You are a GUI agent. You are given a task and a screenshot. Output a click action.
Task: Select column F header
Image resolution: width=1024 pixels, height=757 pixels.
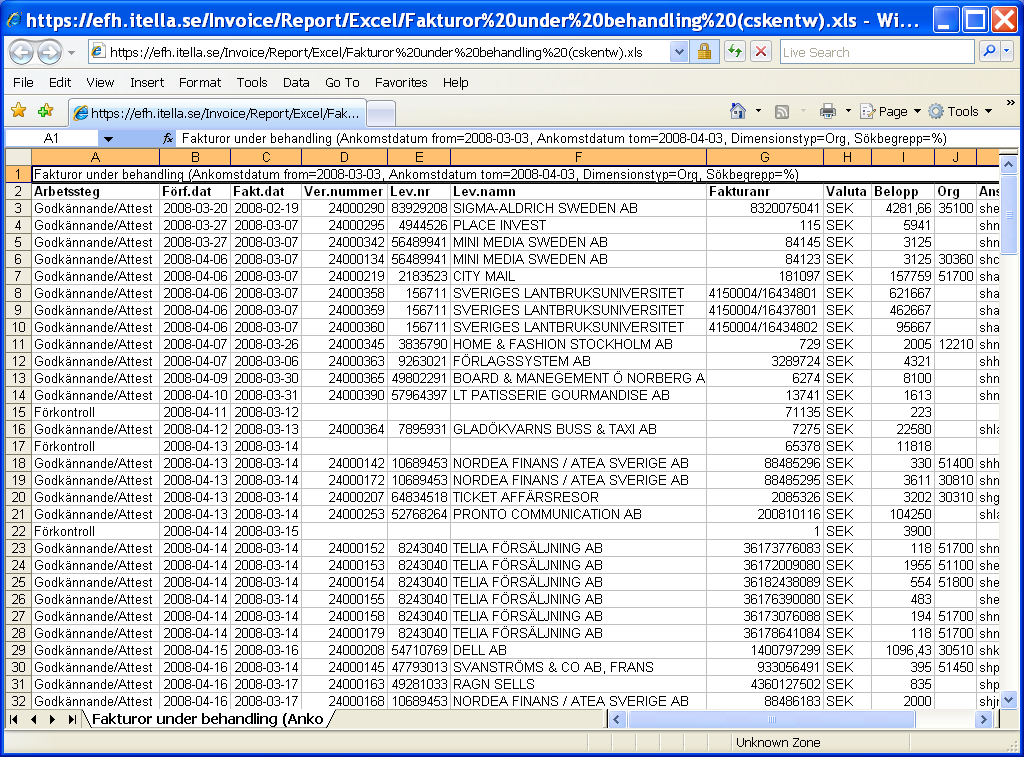click(x=578, y=157)
